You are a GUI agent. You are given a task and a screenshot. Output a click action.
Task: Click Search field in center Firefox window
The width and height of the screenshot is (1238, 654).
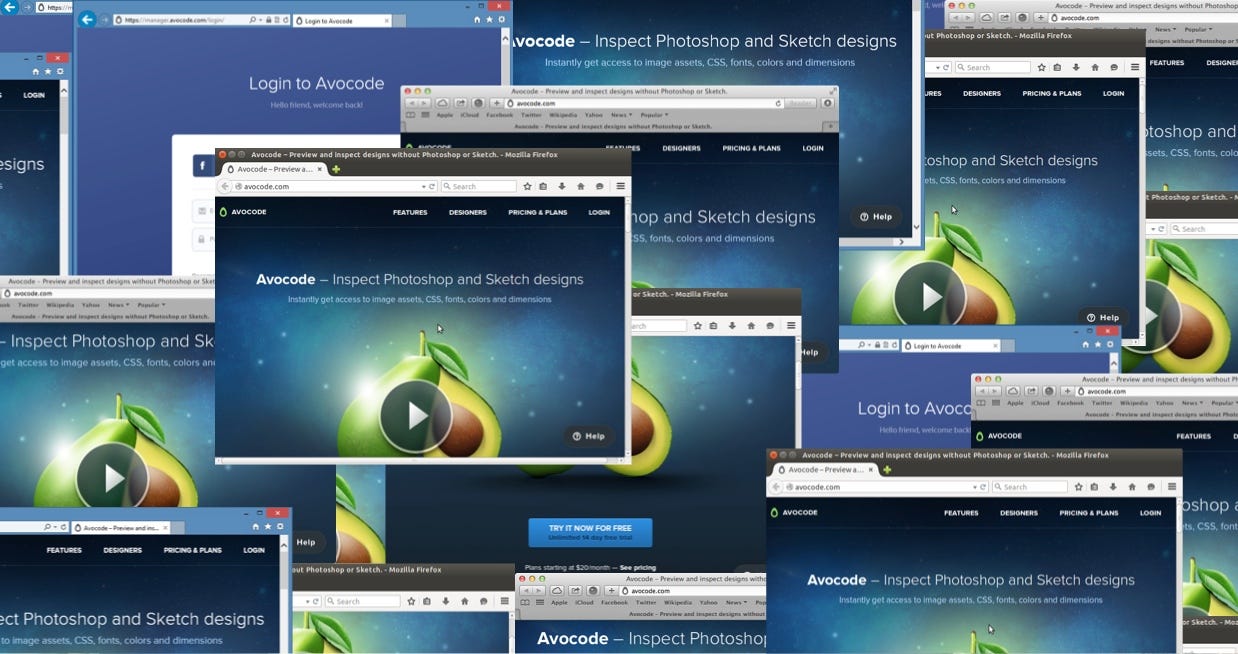tap(478, 186)
